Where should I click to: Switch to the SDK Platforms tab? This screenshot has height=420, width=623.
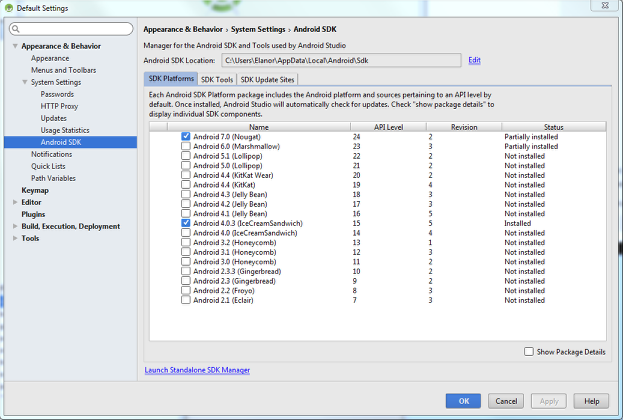[171, 79]
